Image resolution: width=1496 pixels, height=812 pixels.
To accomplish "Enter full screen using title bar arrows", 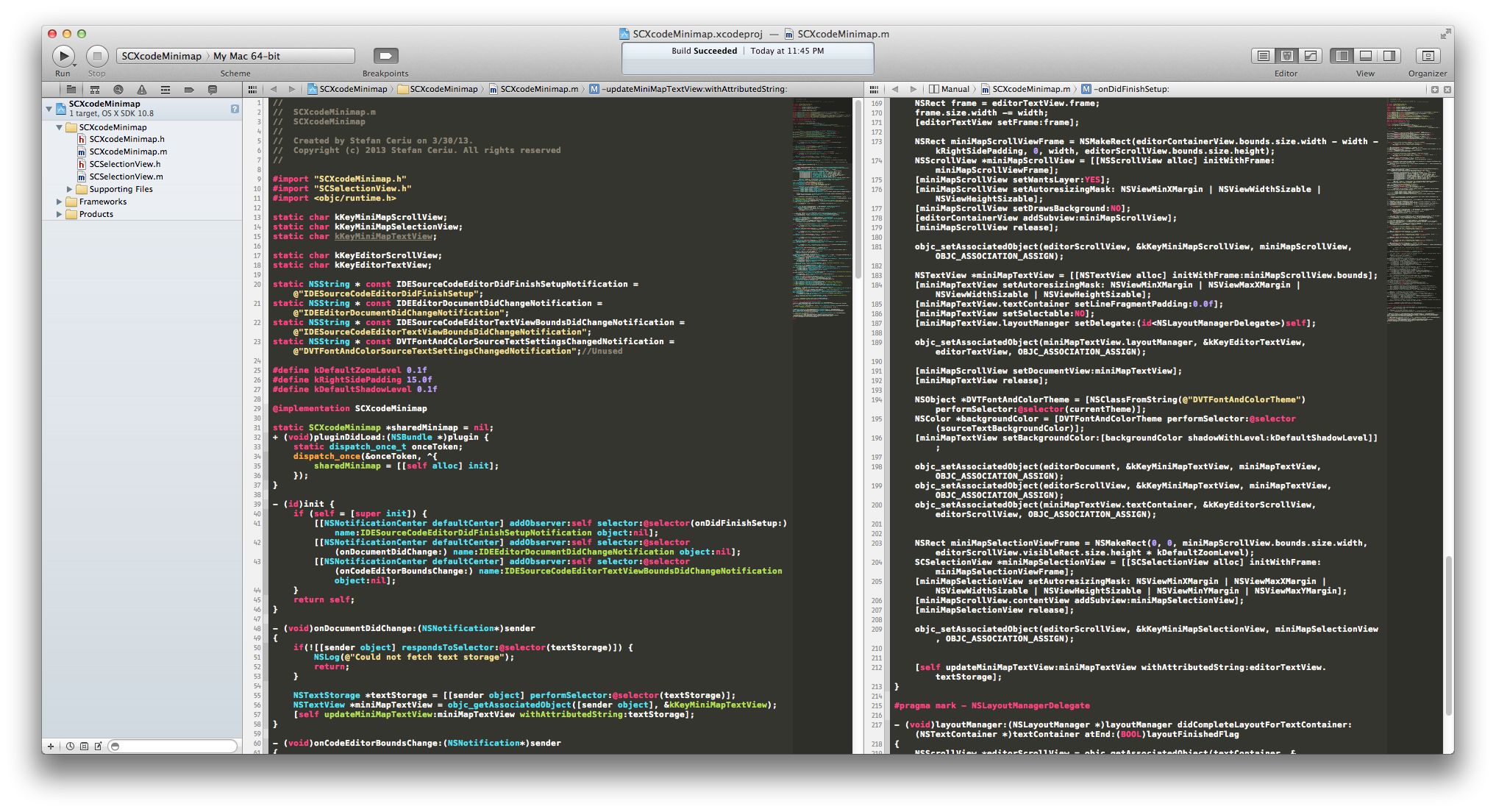I will click(x=1445, y=34).
